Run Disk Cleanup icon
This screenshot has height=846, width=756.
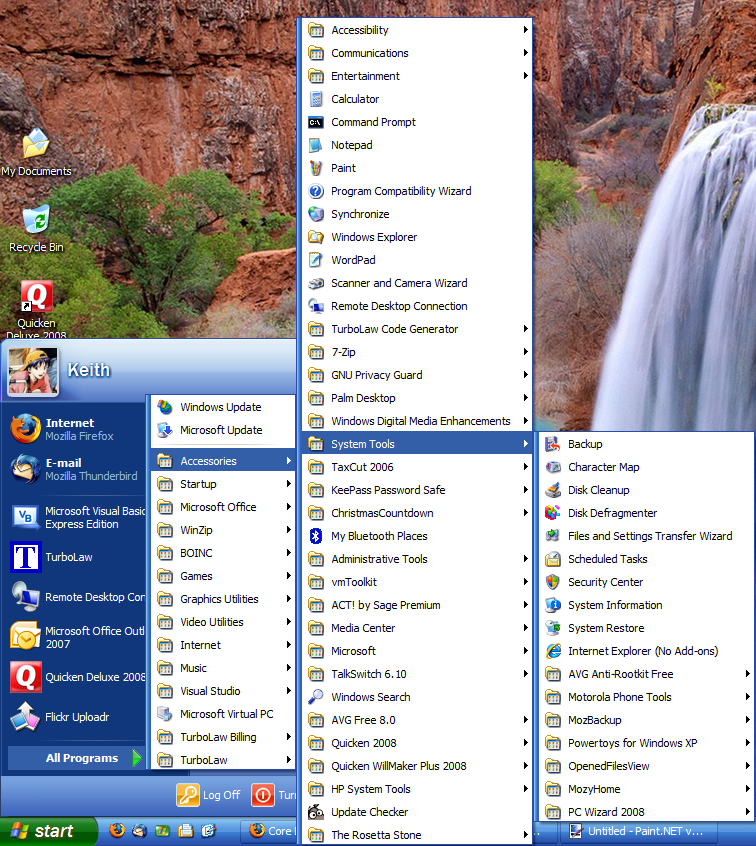pyautogui.click(x=553, y=490)
